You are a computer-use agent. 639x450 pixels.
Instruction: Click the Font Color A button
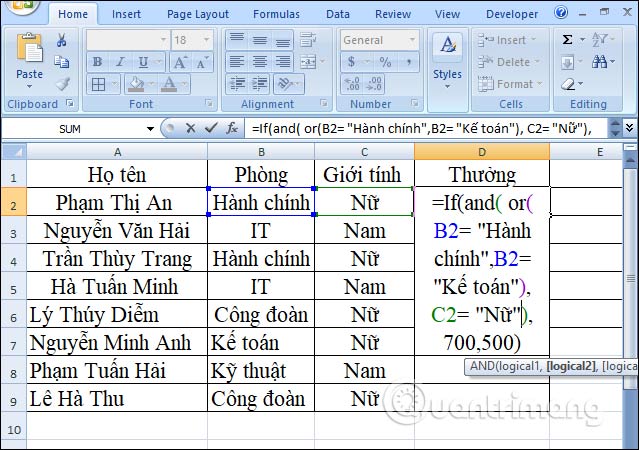pyautogui.click(x=169, y=84)
